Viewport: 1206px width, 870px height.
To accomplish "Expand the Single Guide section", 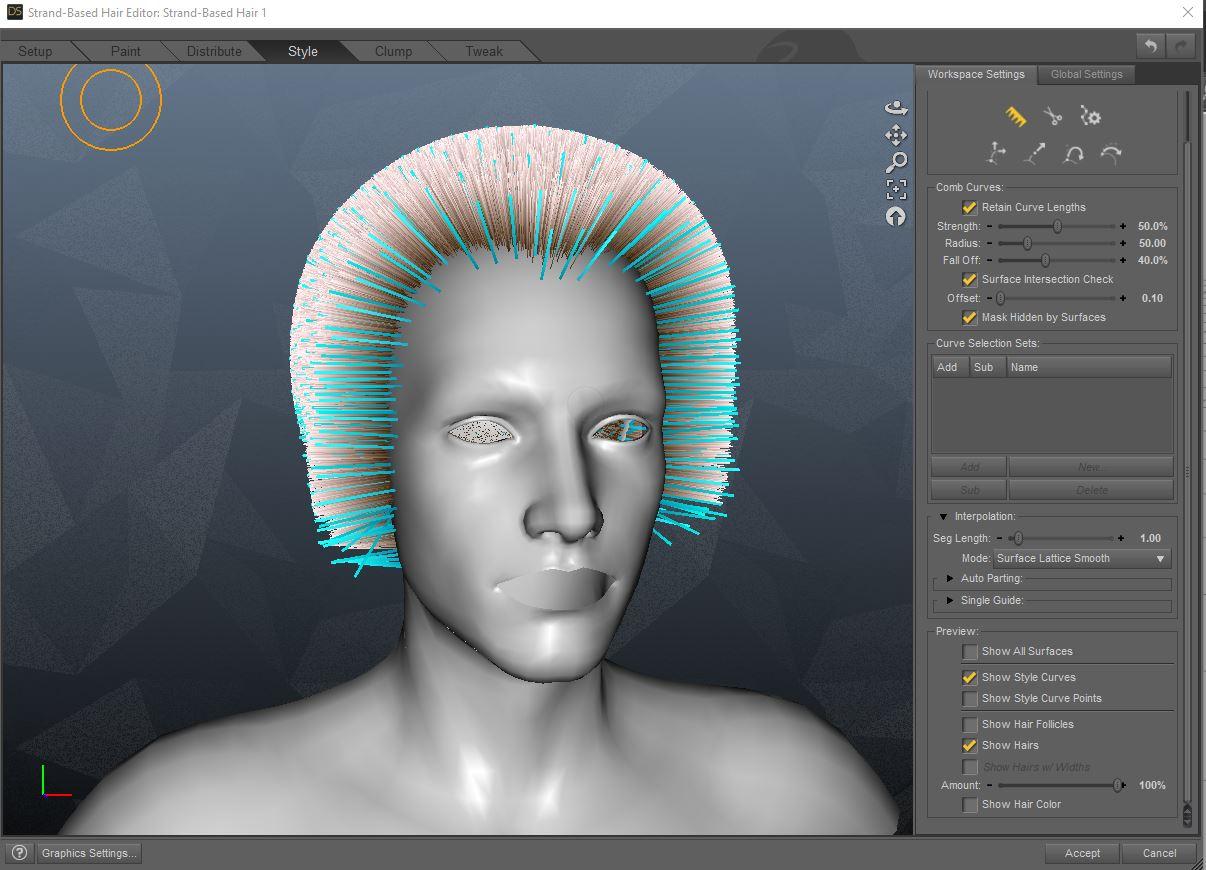I will tap(950, 601).
